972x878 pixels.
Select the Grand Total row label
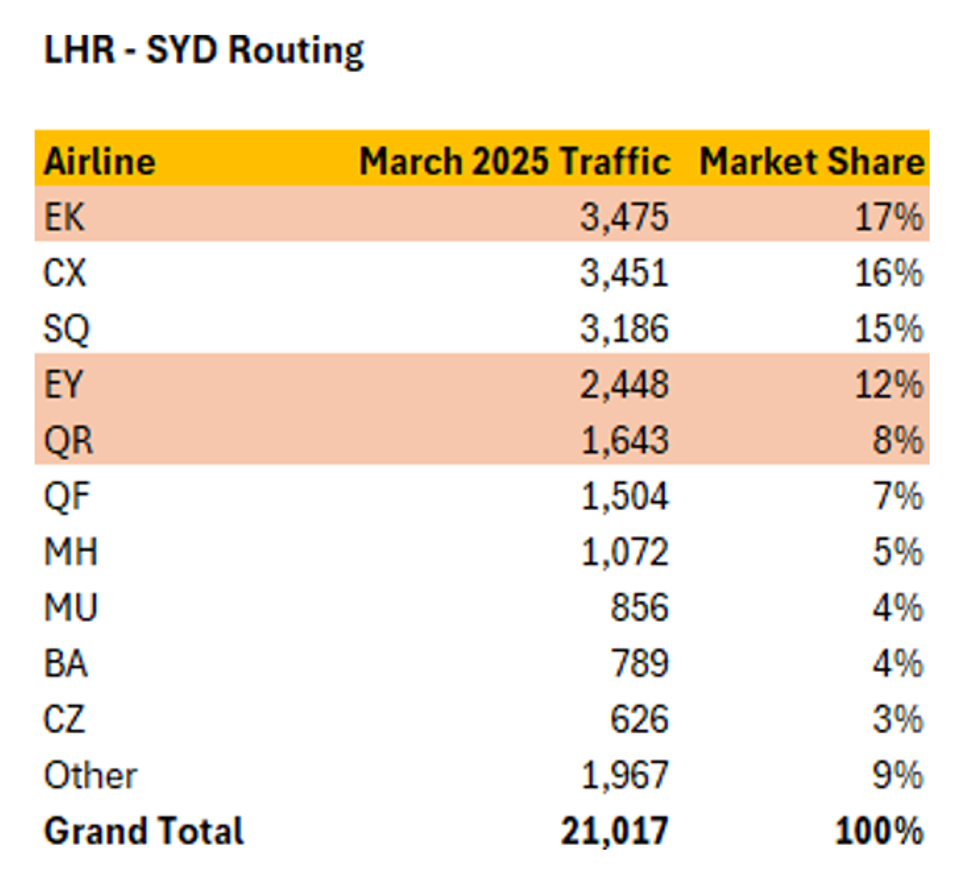pyautogui.click(x=143, y=832)
